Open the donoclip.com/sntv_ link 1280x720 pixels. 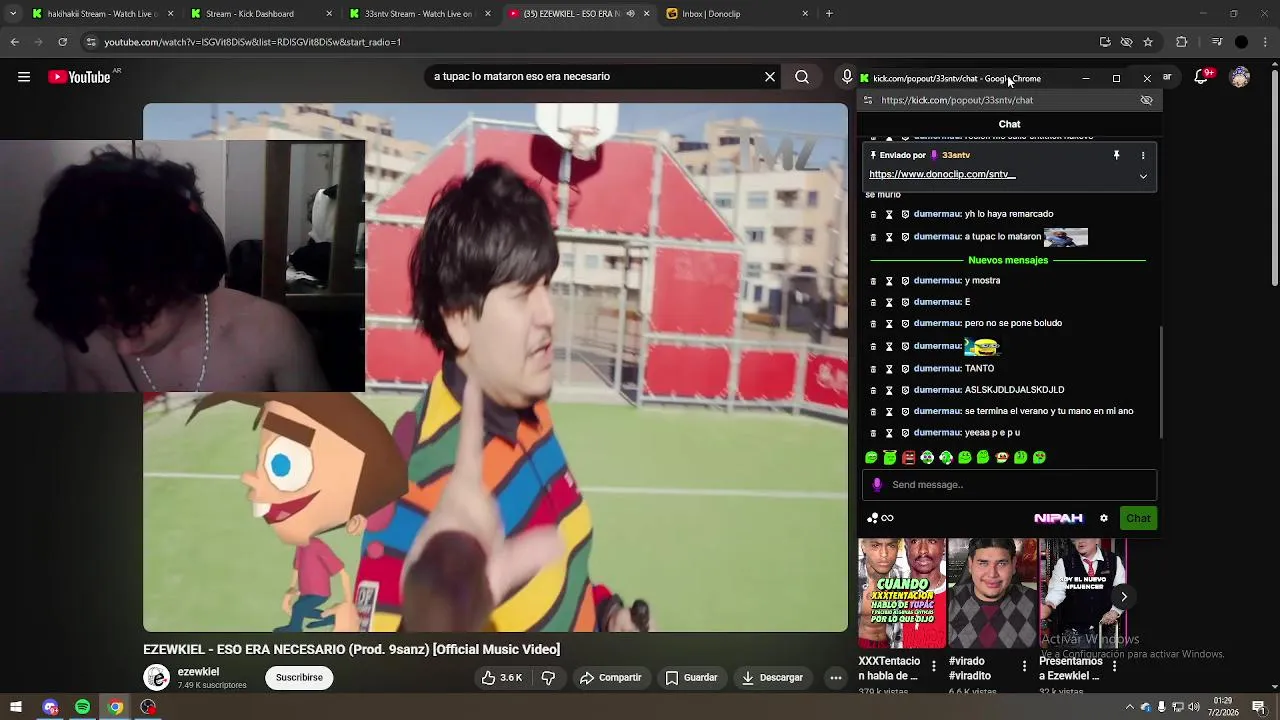click(x=942, y=174)
